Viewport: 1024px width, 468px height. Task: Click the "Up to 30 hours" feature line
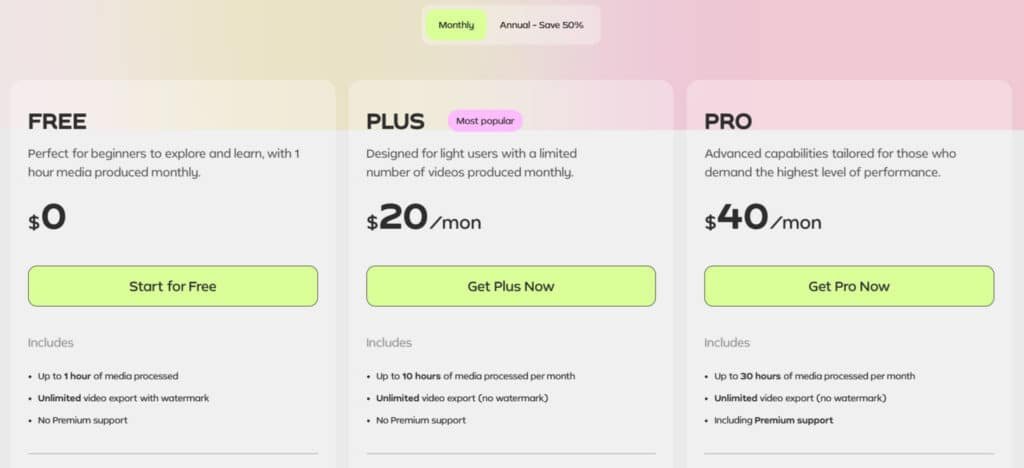click(x=813, y=376)
